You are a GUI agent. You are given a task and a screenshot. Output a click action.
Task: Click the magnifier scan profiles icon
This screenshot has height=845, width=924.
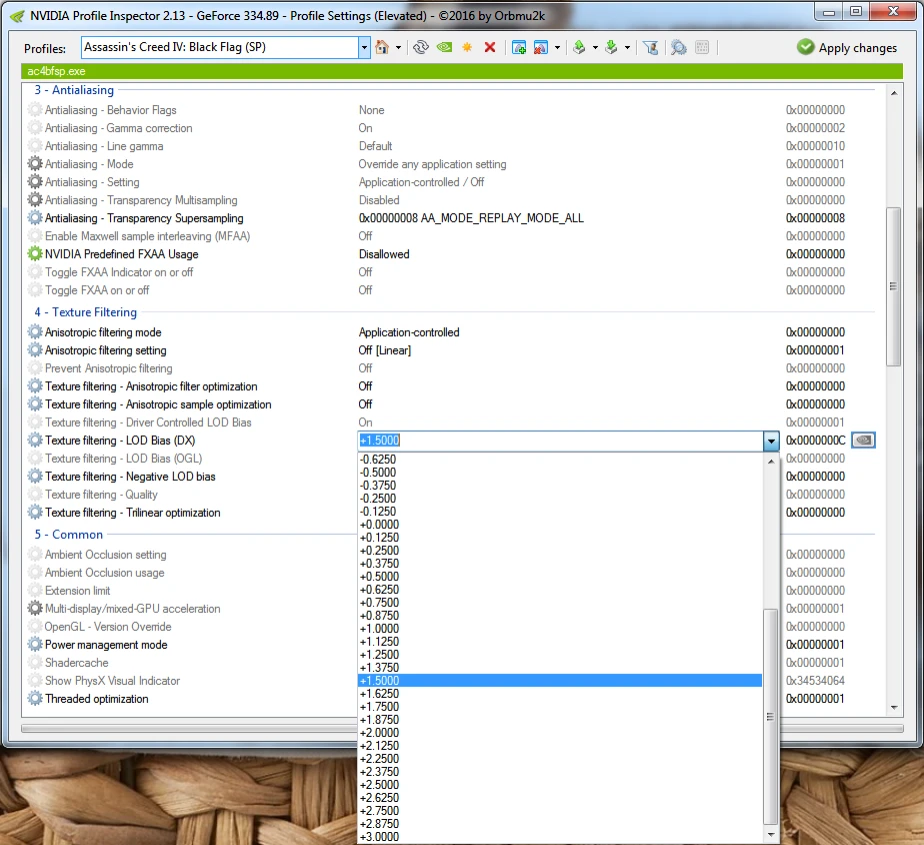pyautogui.click(x=679, y=47)
